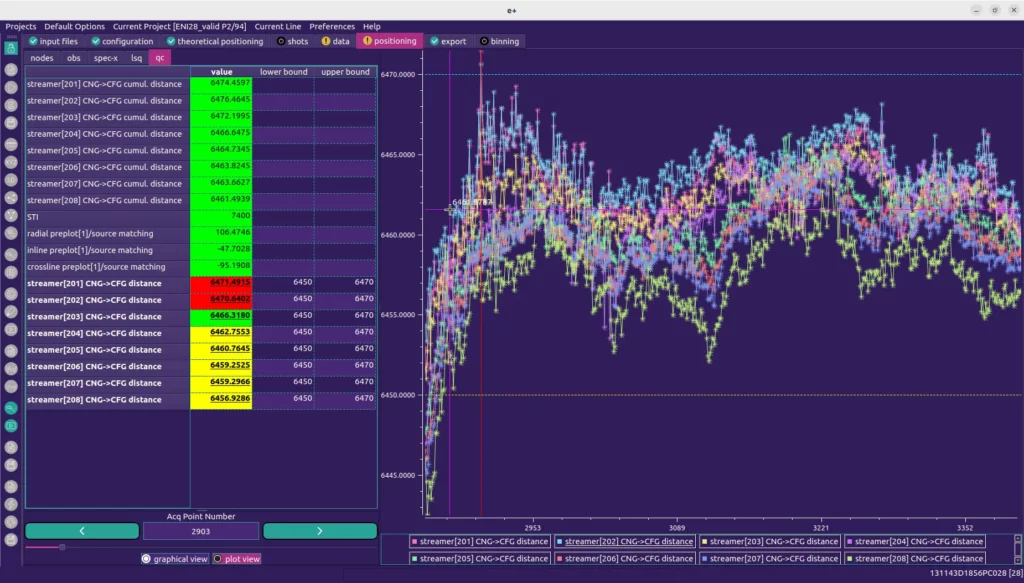The width and height of the screenshot is (1024, 583).
Task: Click the value 7400 in STI row
Action: (x=221, y=217)
